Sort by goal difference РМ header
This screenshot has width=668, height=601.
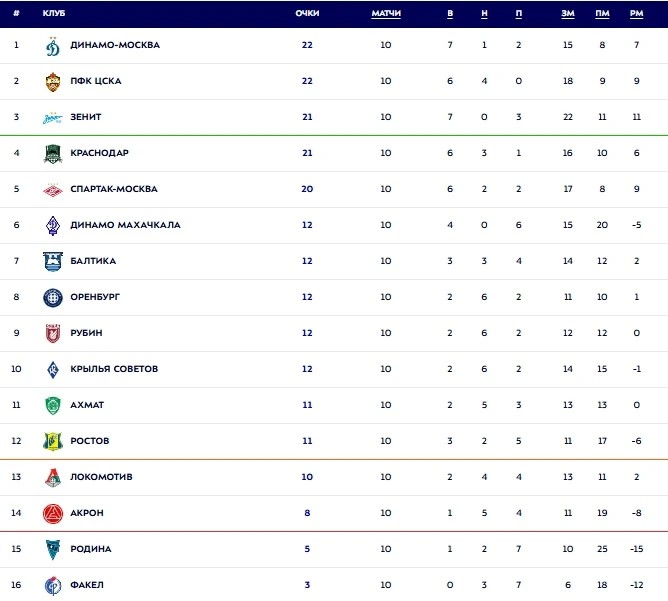pos(636,14)
